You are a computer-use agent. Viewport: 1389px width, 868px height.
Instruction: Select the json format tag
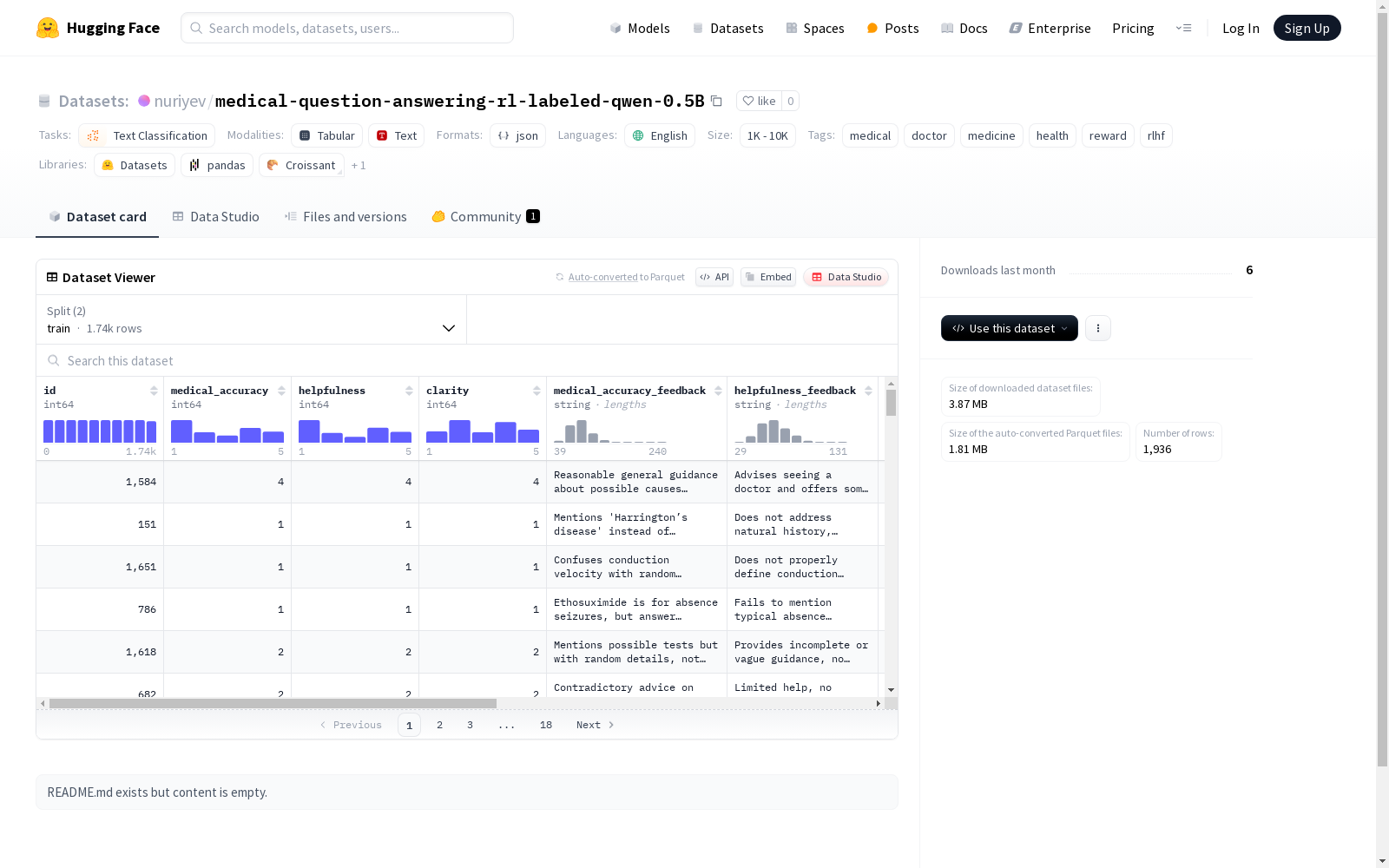click(517, 135)
